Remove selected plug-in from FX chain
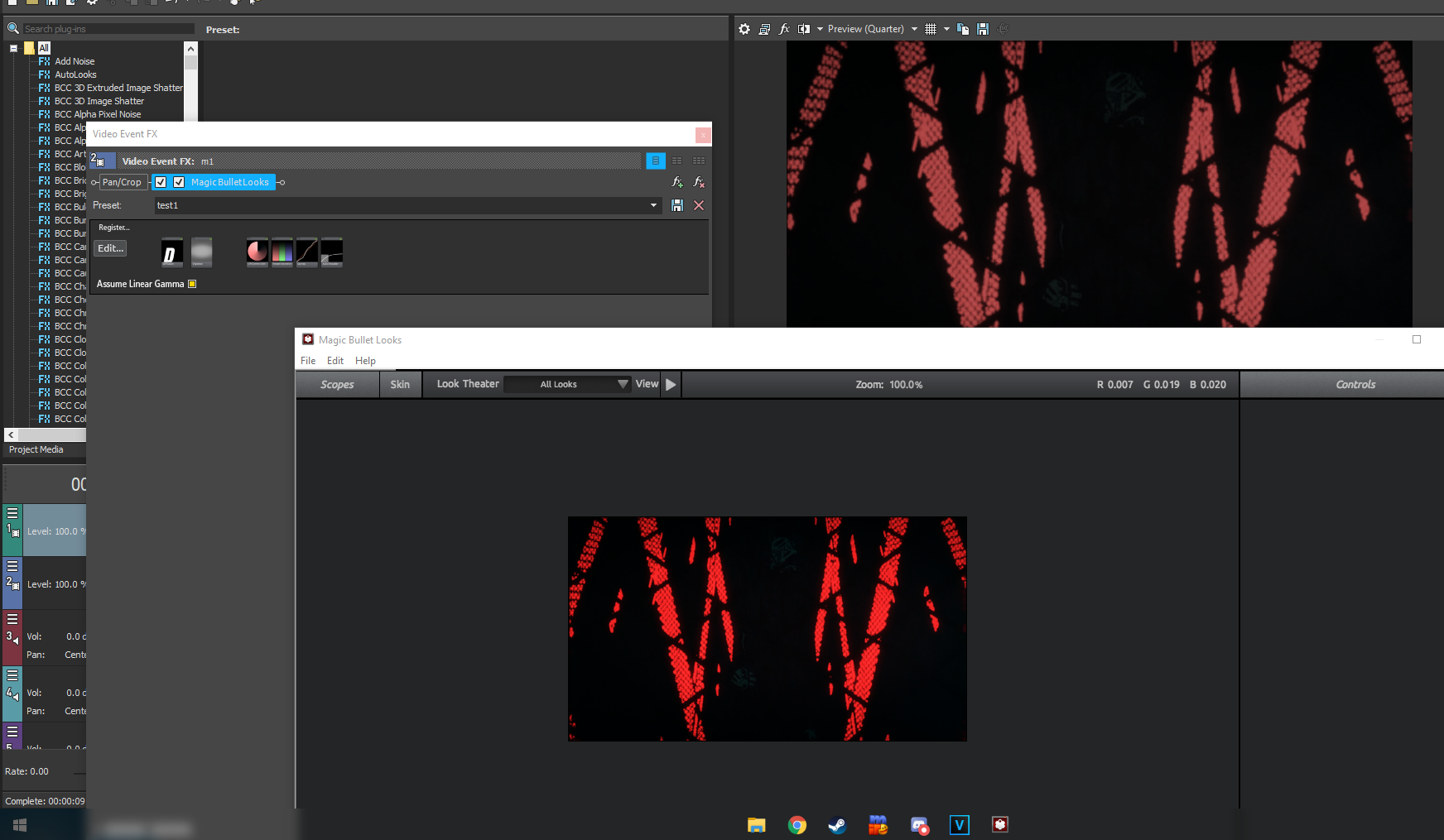1444x840 pixels. [699, 182]
